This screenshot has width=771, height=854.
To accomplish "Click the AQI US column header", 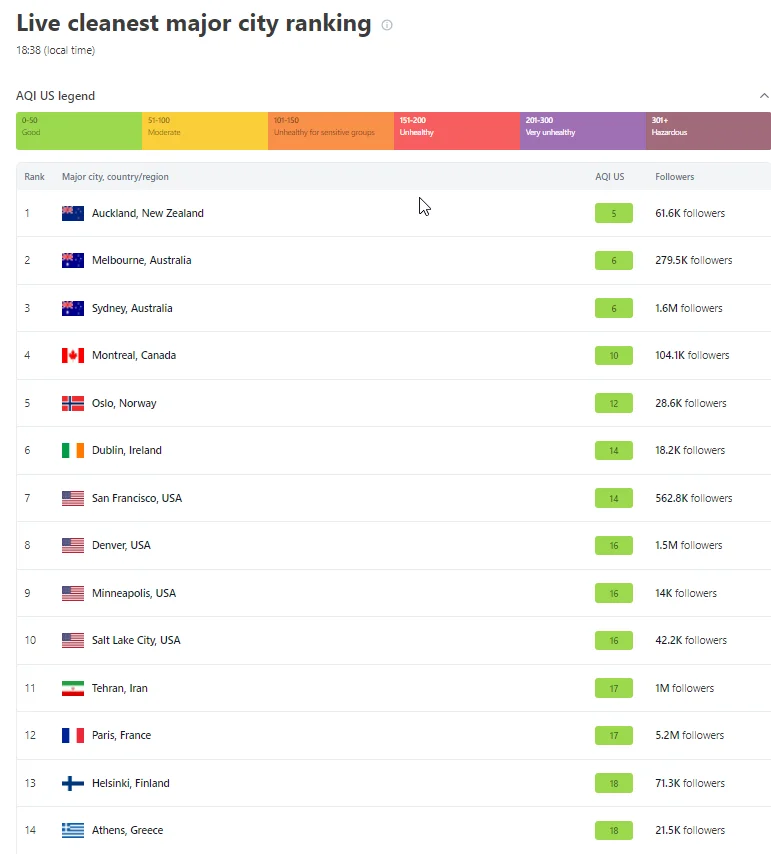I will [609, 177].
